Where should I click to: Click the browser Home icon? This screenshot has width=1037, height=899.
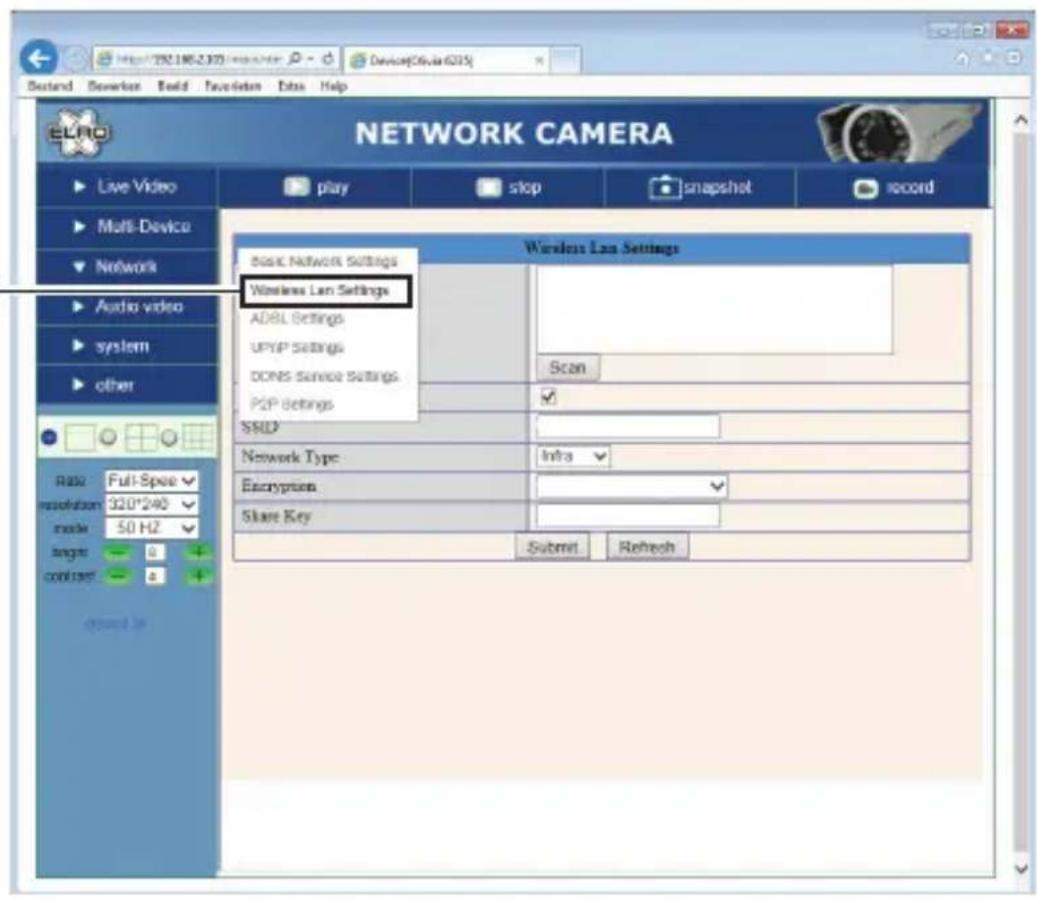[962, 59]
